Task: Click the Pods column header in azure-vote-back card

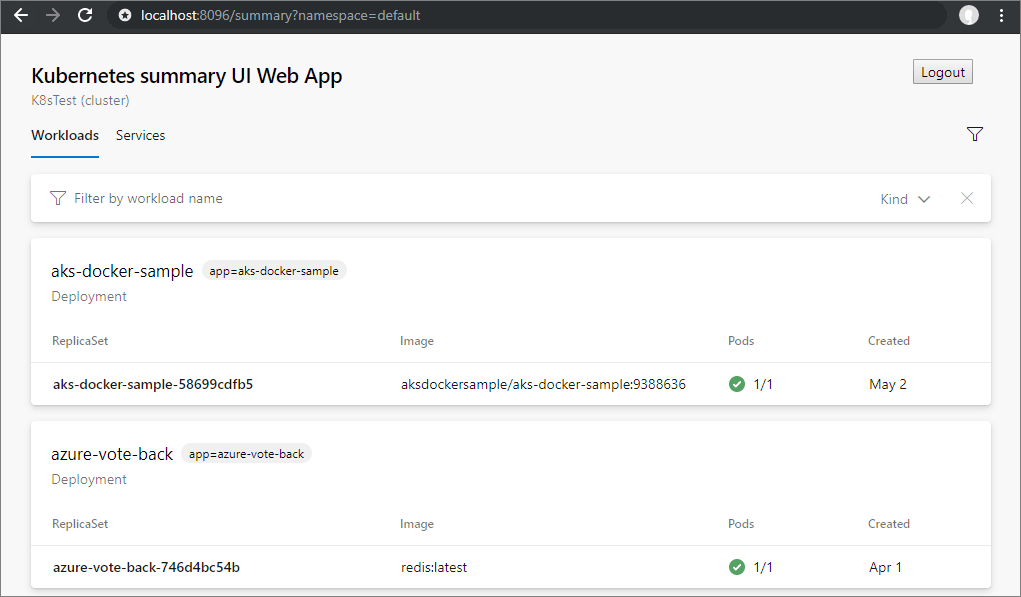Action: point(741,523)
